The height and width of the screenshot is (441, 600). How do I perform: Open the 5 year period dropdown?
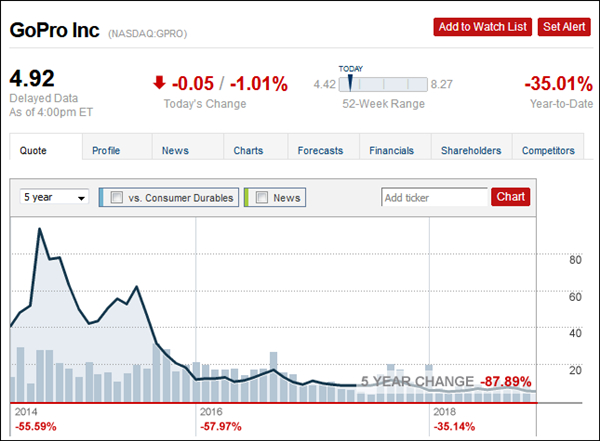55,198
